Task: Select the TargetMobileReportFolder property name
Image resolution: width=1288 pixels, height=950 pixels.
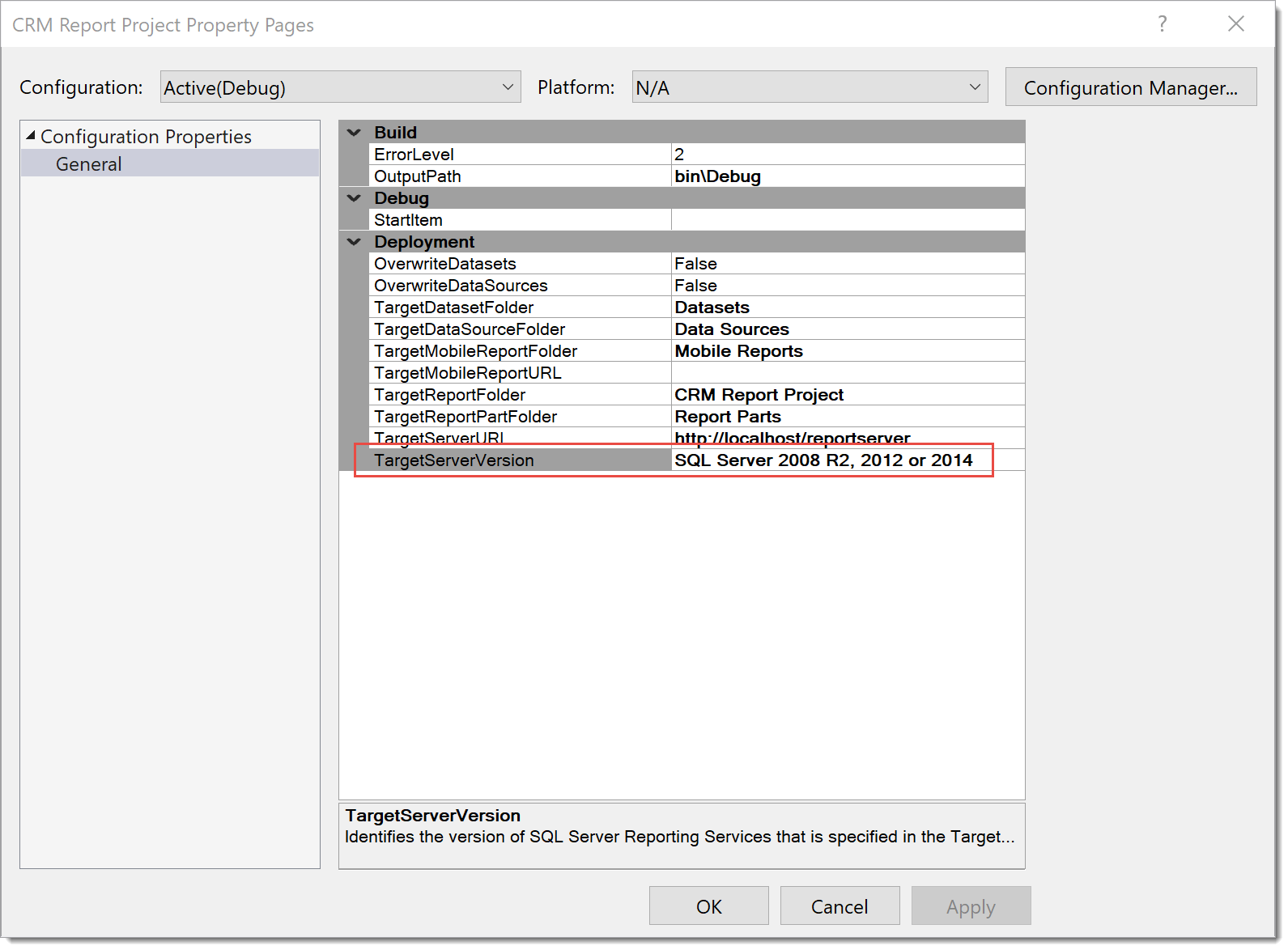Action: (x=521, y=350)
